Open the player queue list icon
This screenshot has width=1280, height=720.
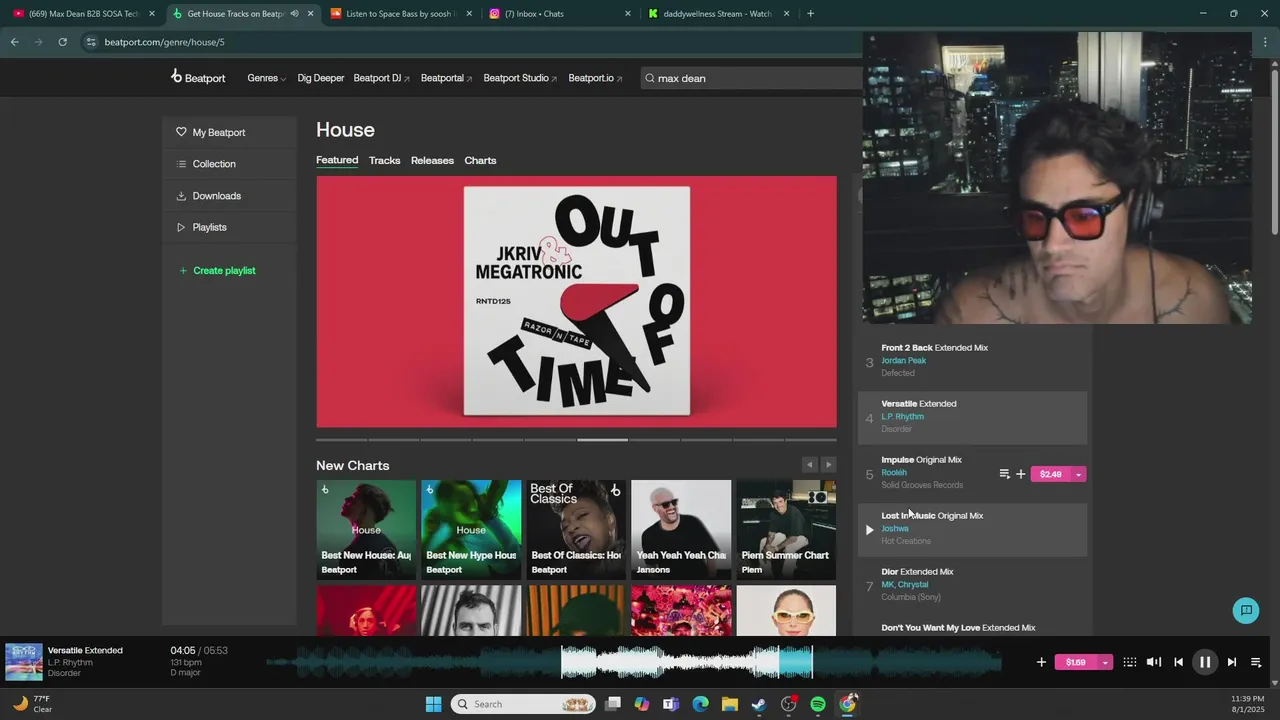click(1256, 662)
